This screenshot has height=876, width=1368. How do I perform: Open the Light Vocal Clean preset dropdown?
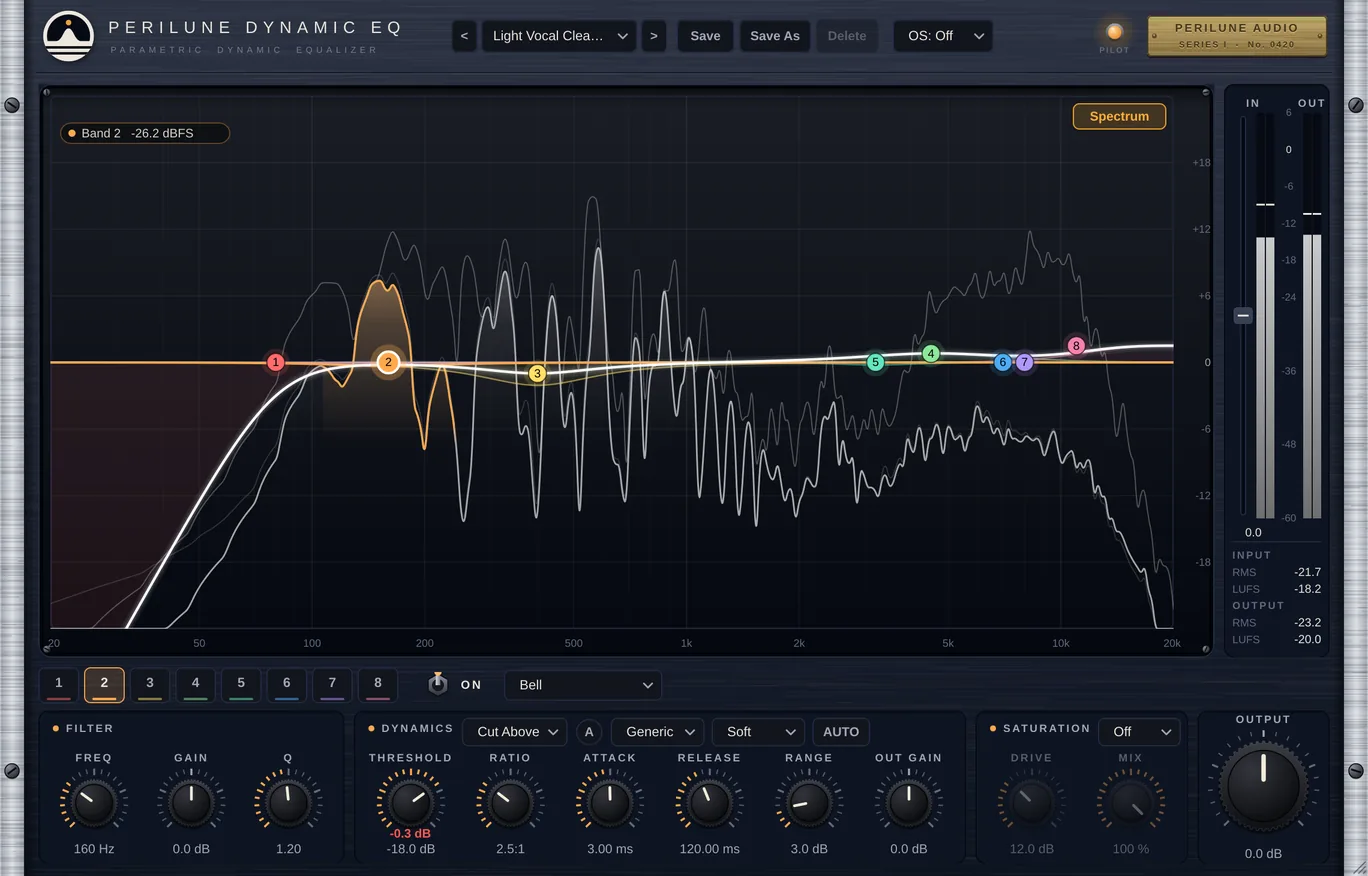(x=559, y=36)
